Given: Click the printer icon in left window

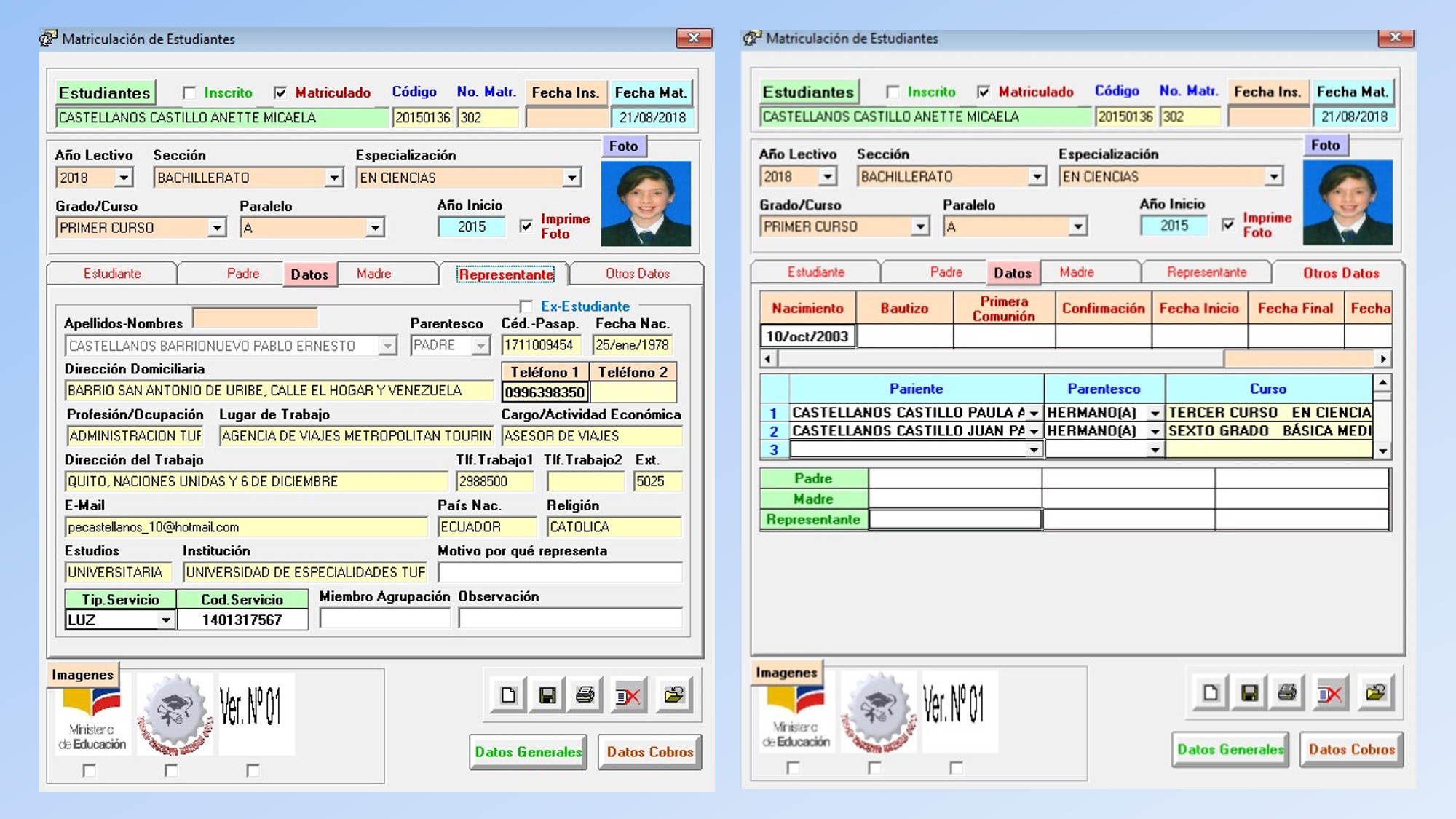Looking at the screenshot, I should tap(585, 695).
